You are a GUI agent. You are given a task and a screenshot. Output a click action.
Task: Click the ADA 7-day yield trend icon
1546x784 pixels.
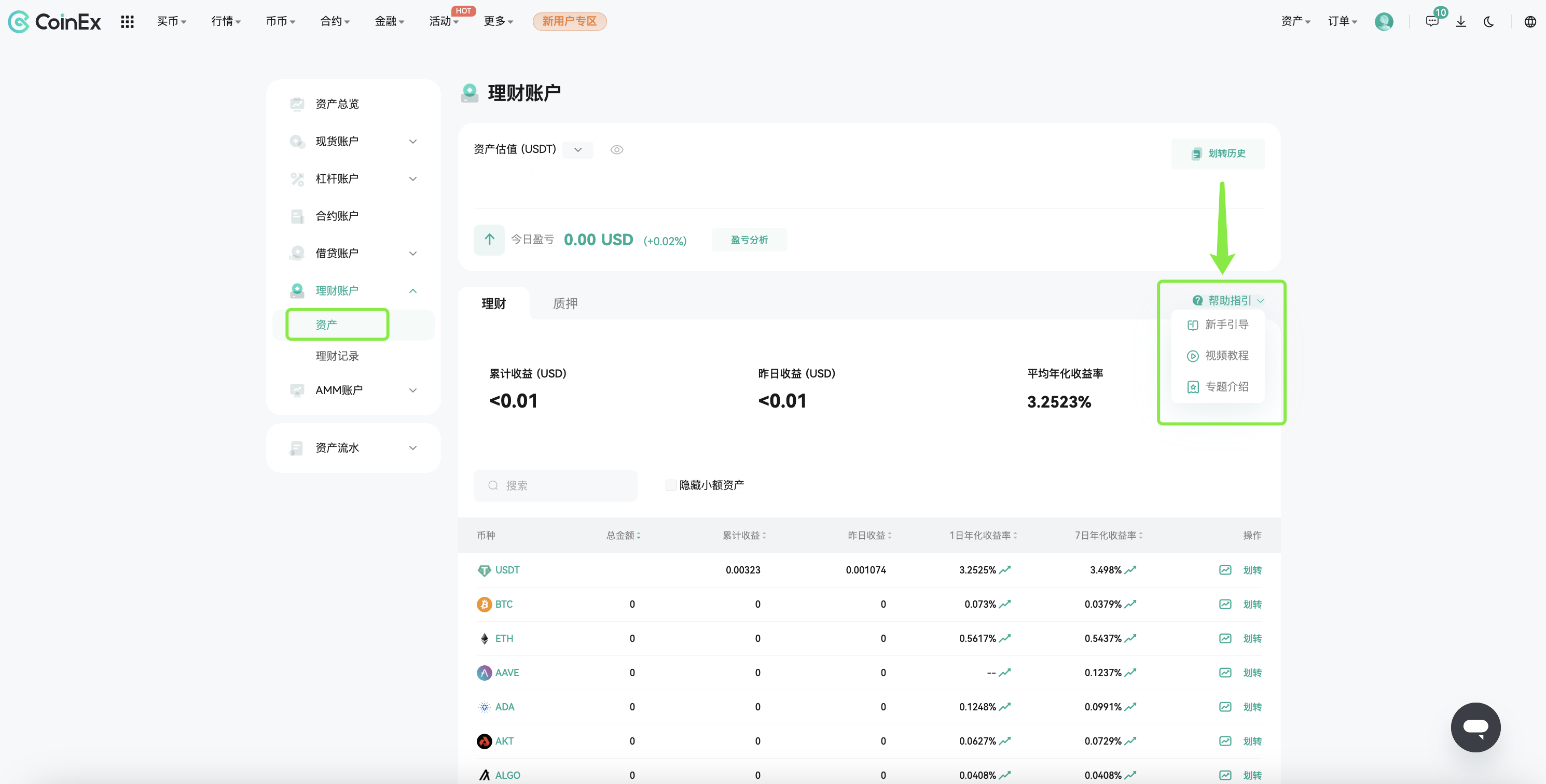[1130, 707]
